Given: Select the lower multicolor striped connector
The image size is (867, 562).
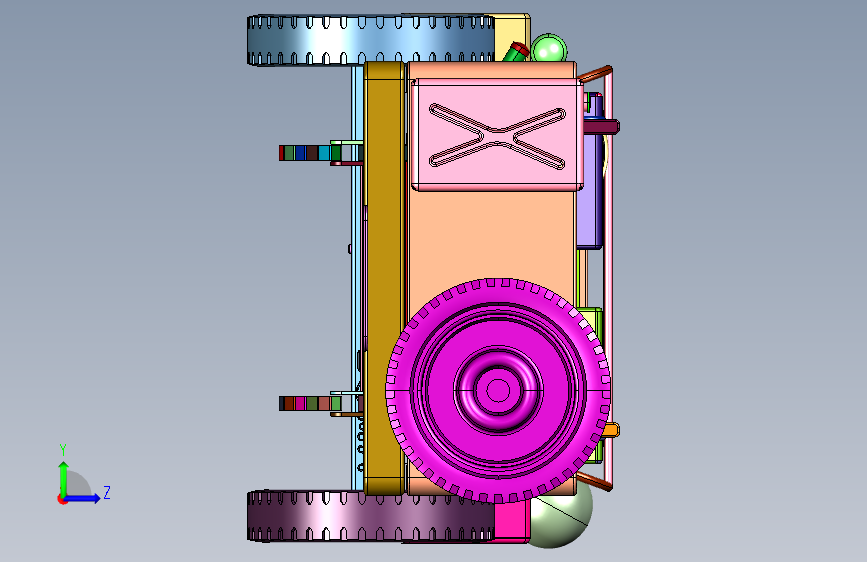Looking at the screenshot, I should 310,403.
